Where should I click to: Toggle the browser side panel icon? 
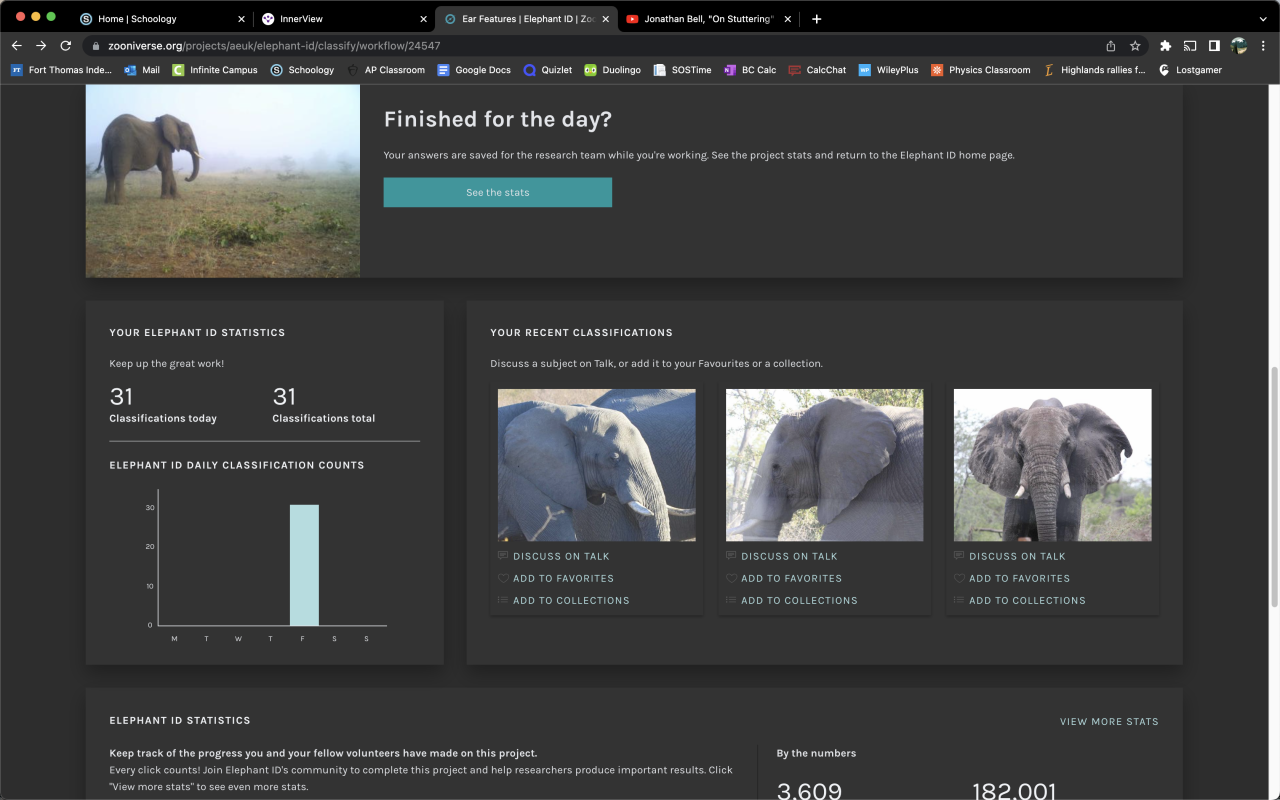(x=1214, y=46)
